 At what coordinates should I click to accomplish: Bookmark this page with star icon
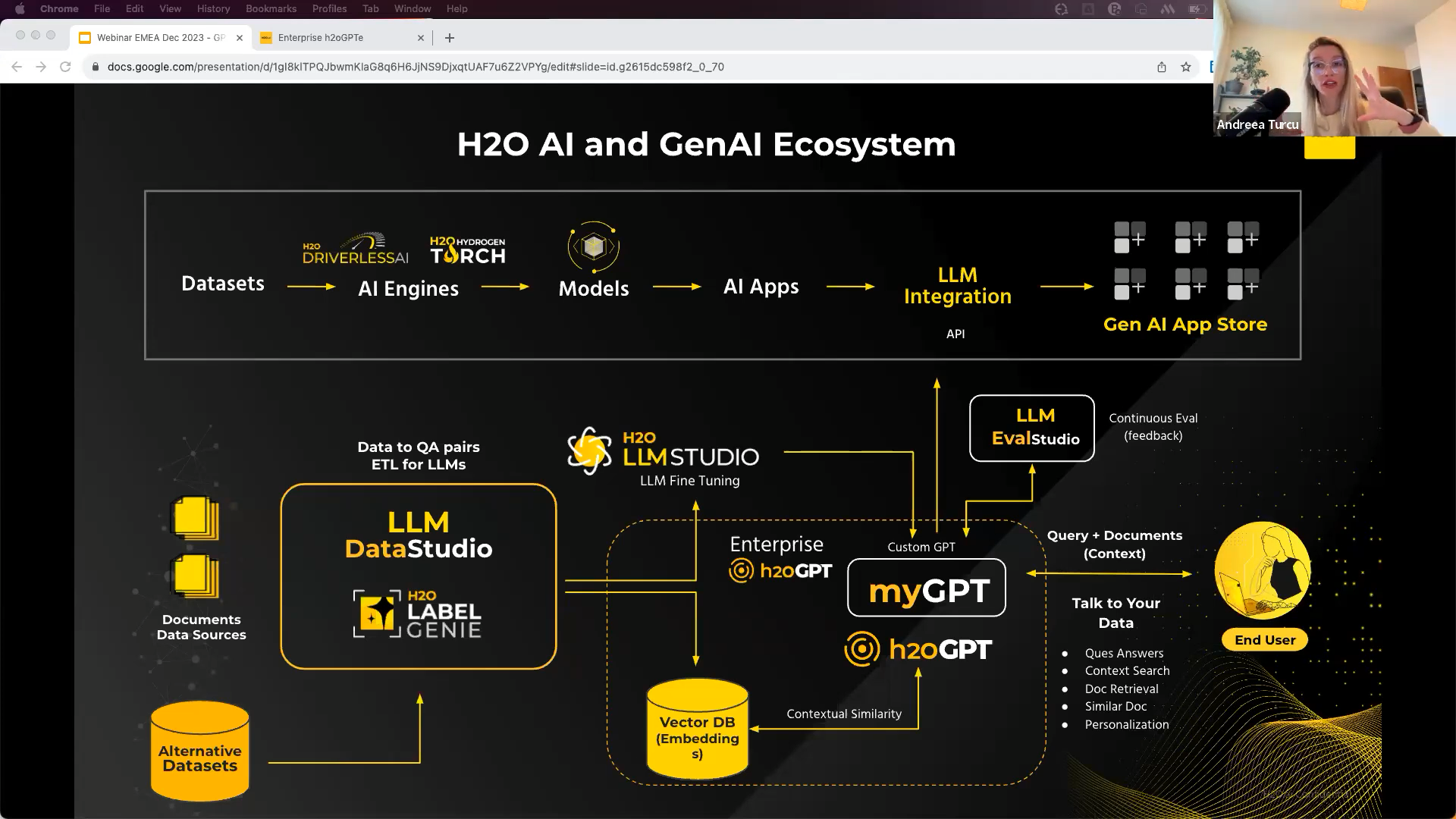pos(1186,67)
